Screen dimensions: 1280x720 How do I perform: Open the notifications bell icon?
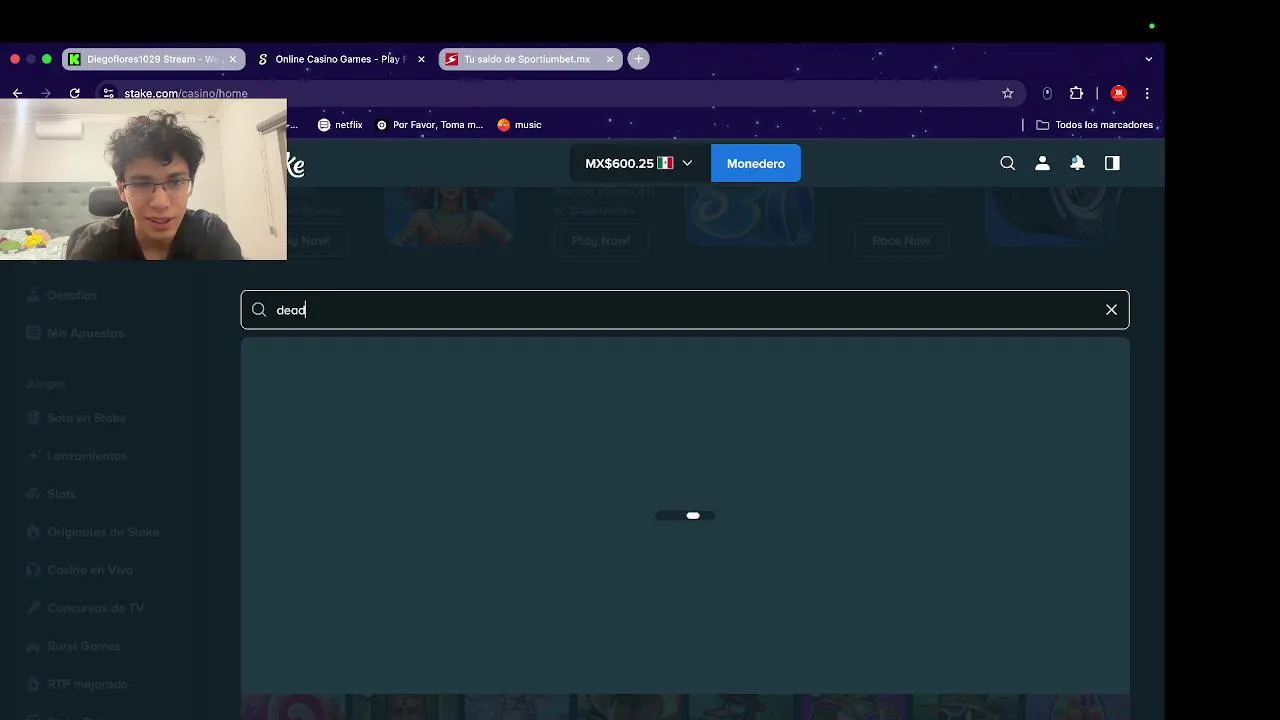[x=1077, y=163]
